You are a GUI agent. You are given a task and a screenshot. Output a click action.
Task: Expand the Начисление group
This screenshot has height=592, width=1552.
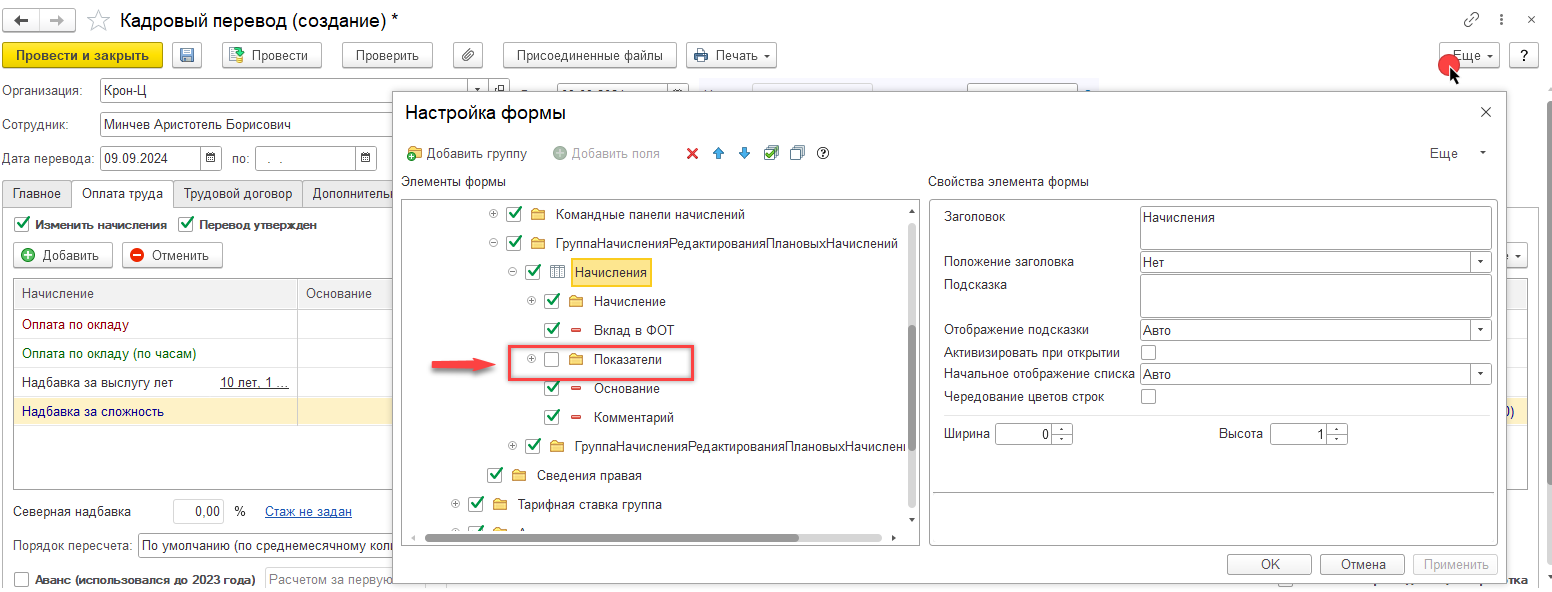coord(531,302)
